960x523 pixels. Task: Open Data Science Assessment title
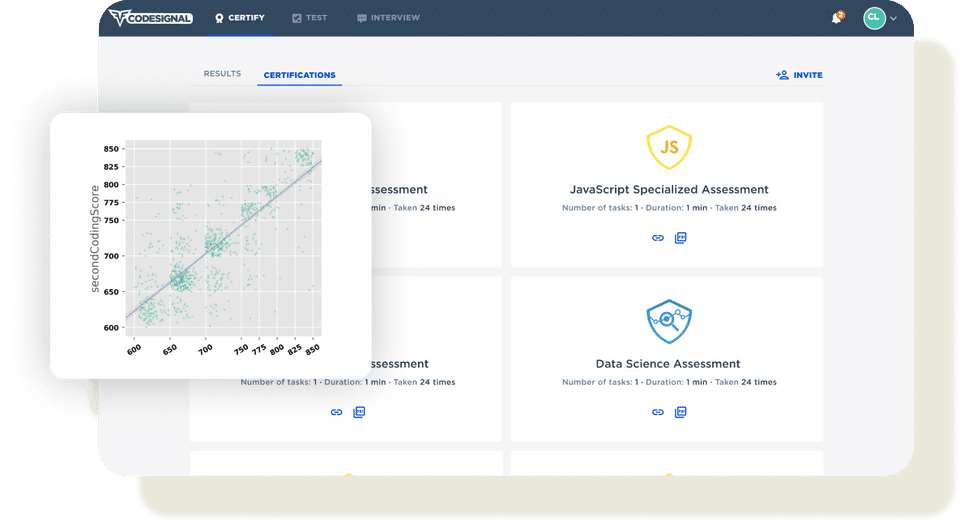tap(668, 364)
